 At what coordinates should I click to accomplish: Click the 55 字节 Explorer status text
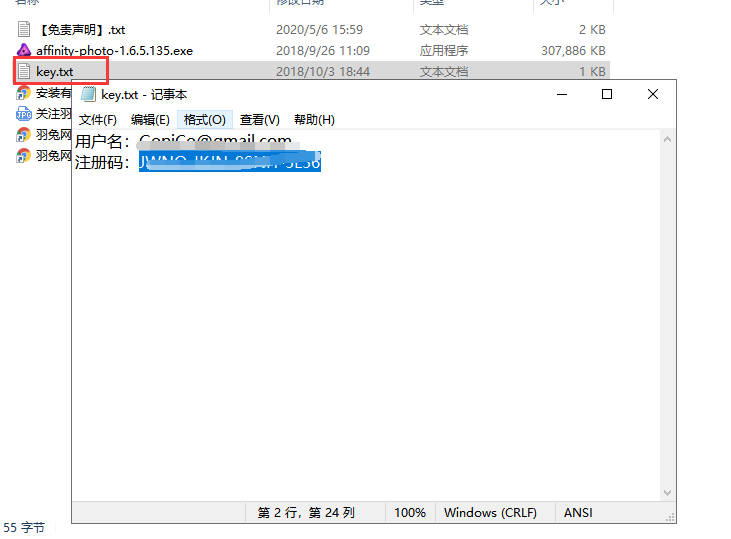point(24,528)
